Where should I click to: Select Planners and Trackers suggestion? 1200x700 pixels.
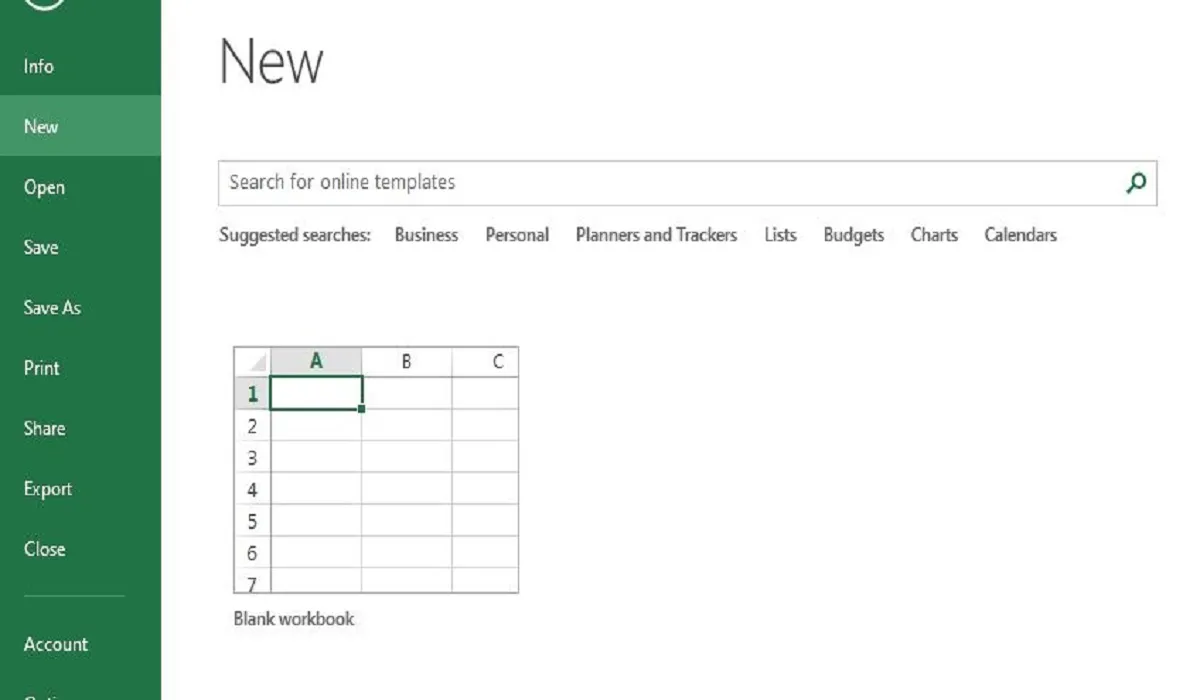tap(656, 235)
